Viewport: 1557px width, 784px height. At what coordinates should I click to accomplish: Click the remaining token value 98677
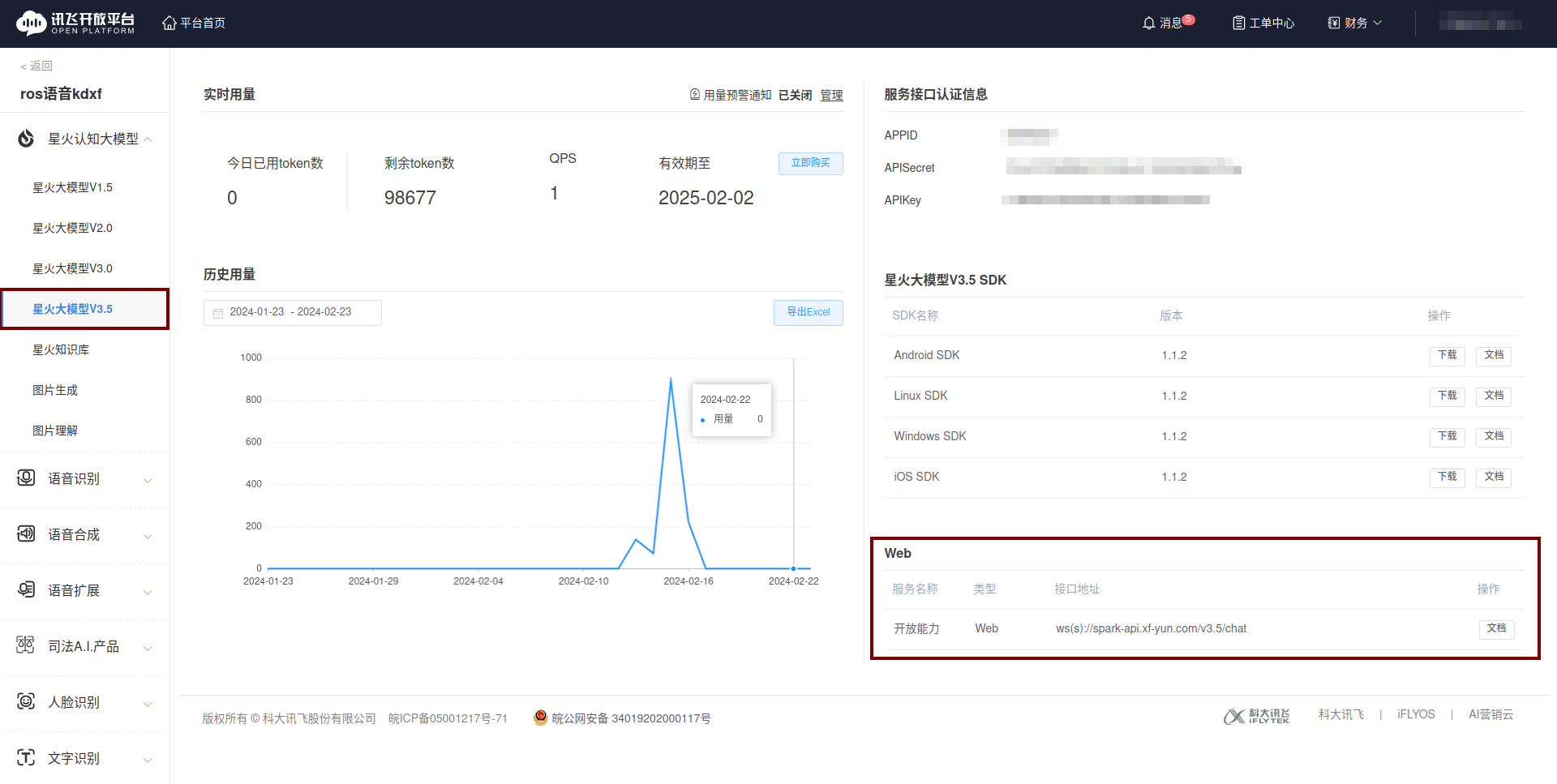[410, 198]
